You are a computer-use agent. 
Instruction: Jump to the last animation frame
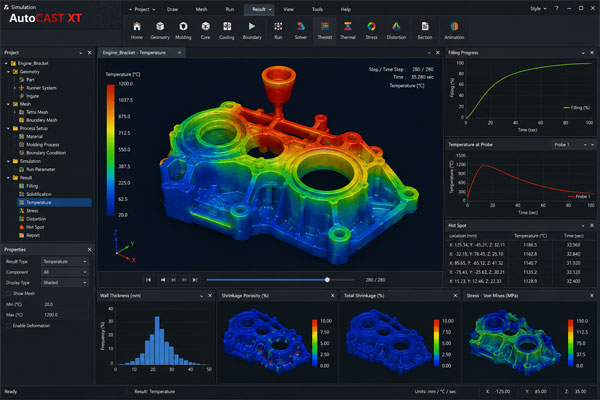[195, 280]
